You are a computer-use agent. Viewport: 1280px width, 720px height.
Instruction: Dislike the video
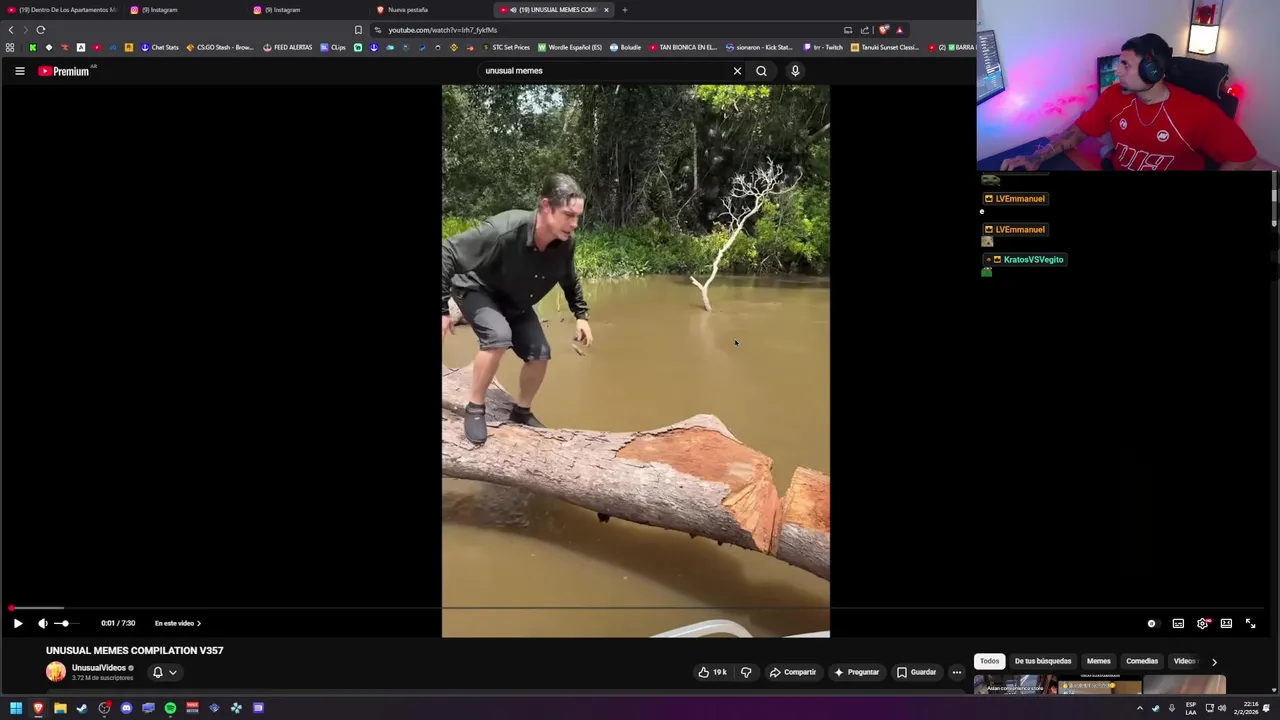pyautogui.click(x=746, y=672)
